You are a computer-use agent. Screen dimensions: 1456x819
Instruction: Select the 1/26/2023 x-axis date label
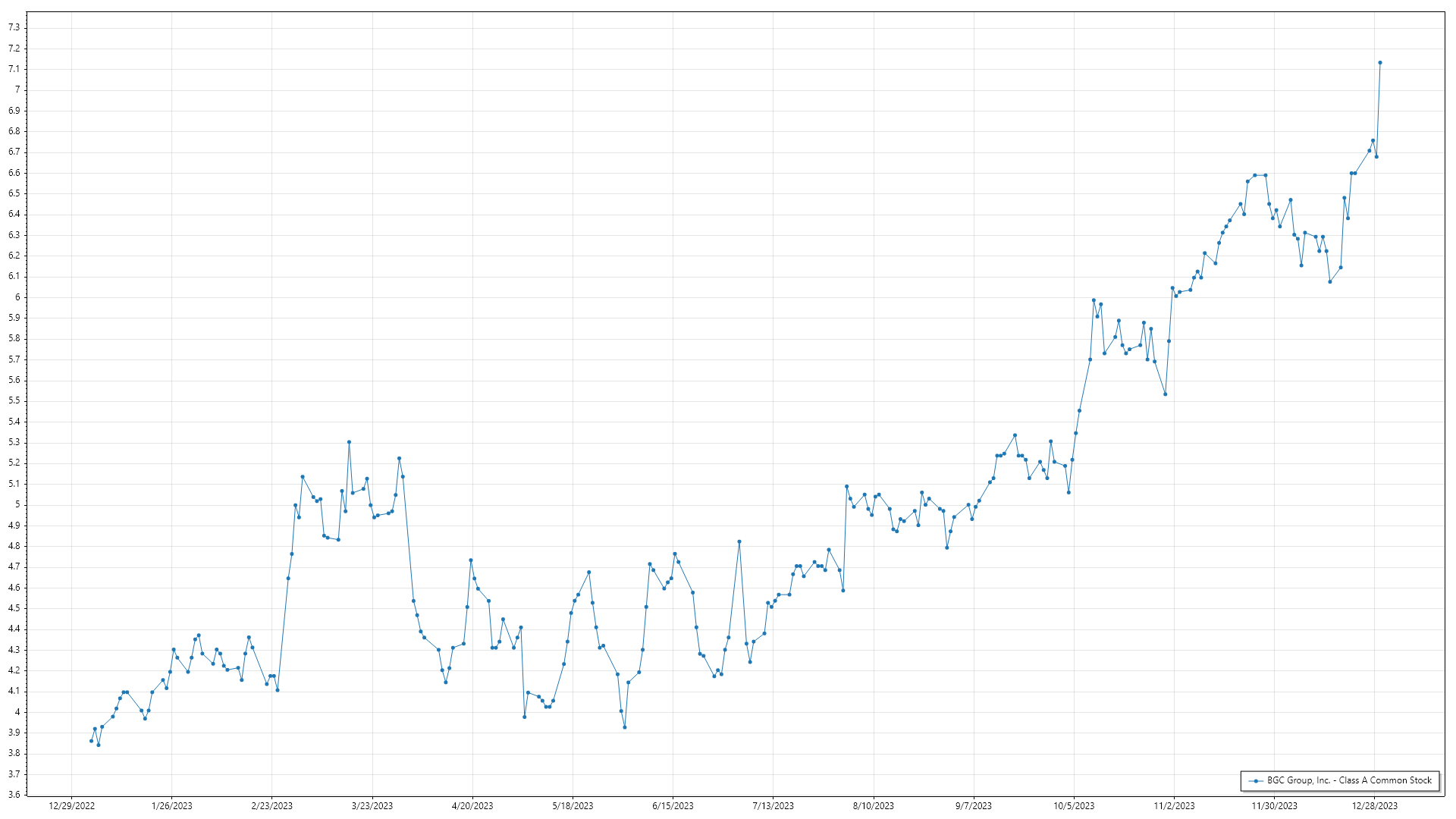click(172, 806)
